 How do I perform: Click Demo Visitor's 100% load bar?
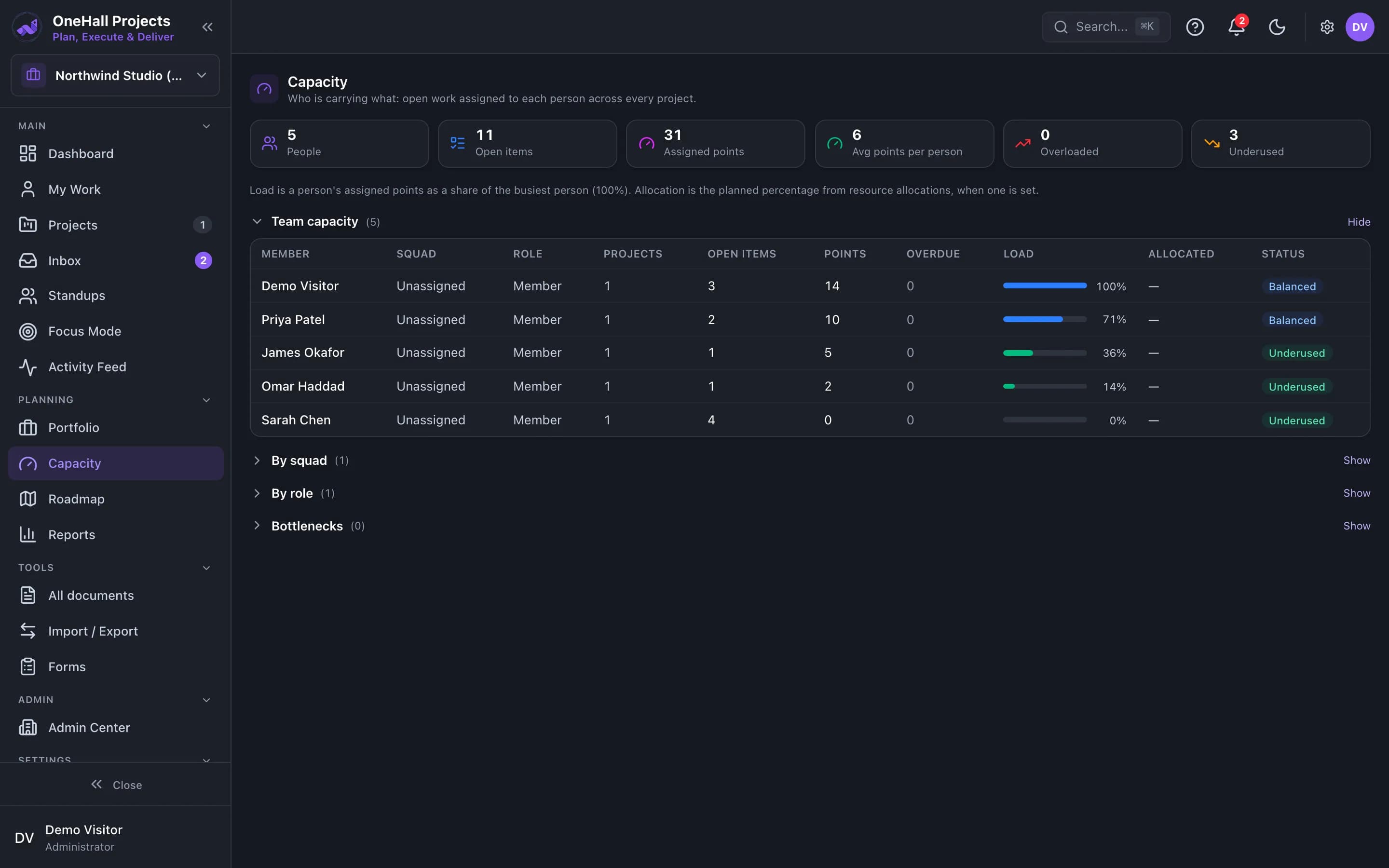pyautogui.click(x=1045, y=286)
